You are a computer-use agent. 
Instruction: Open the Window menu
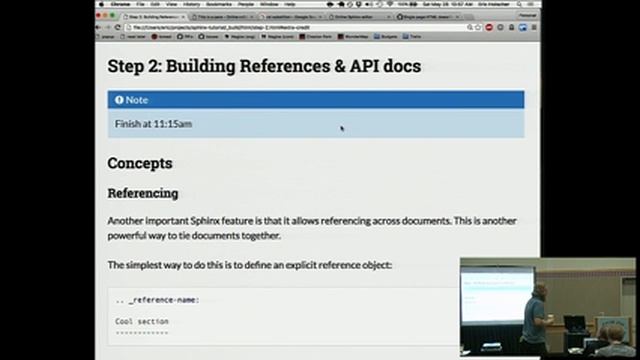(269, 4)
